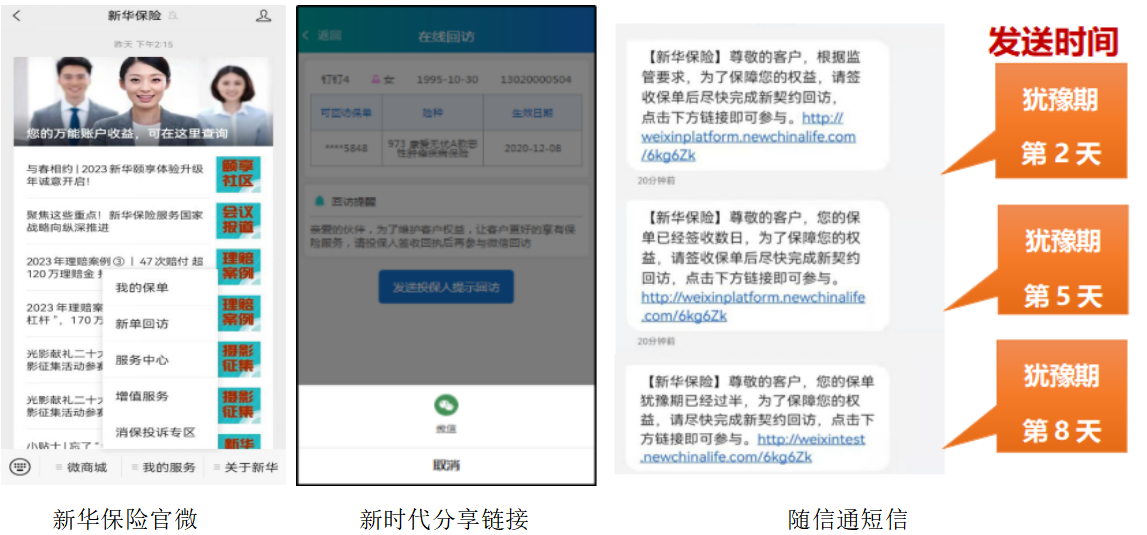Open the 我的服务 bottom menu
Image resolution: width=1147 pixels, height=535 pixels.
coord(163,467)
